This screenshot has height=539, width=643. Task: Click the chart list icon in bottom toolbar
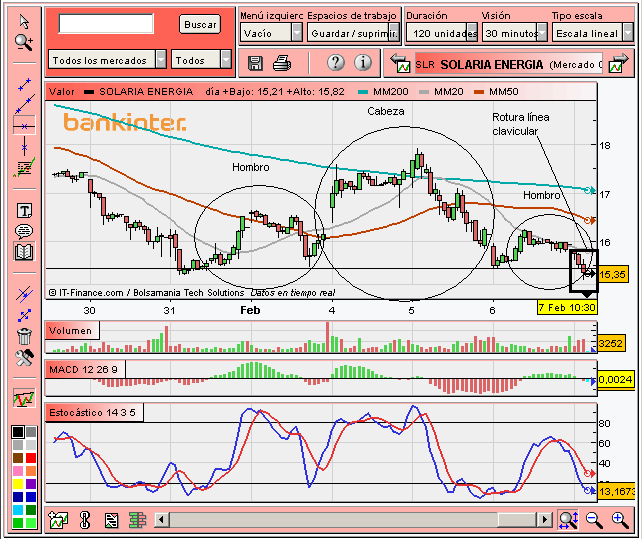click(x=112, y=520)
